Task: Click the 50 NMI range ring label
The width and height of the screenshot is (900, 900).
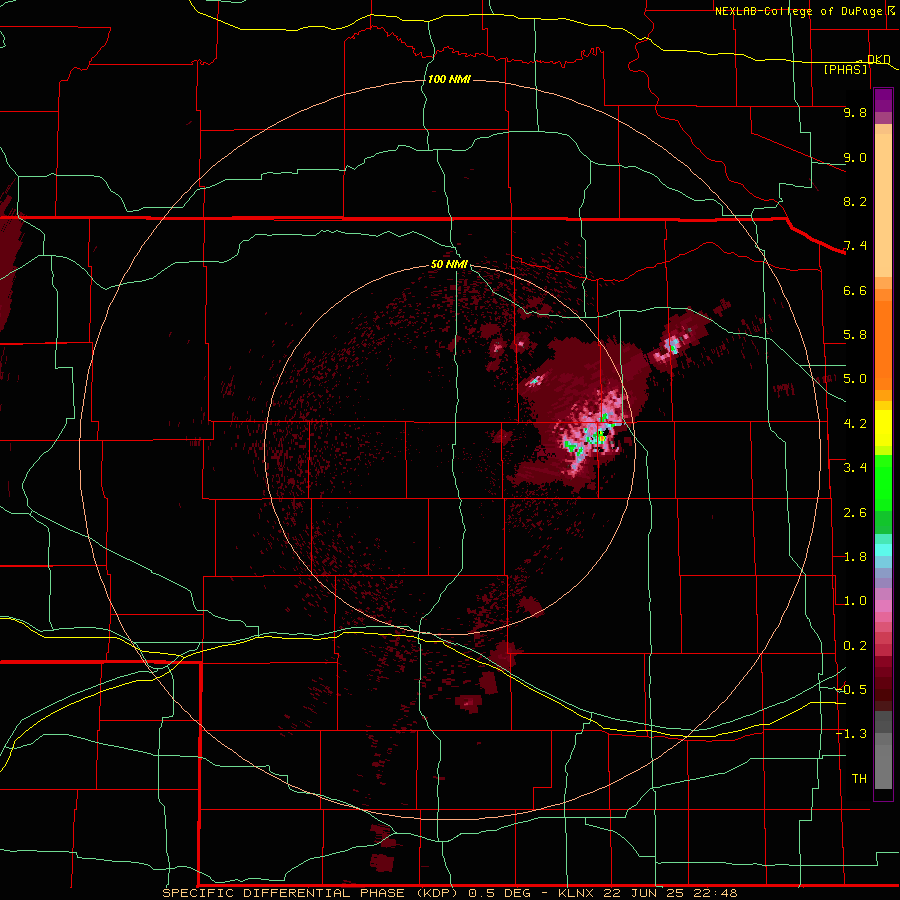Action: pyautogui.click(x=449, y=264)
